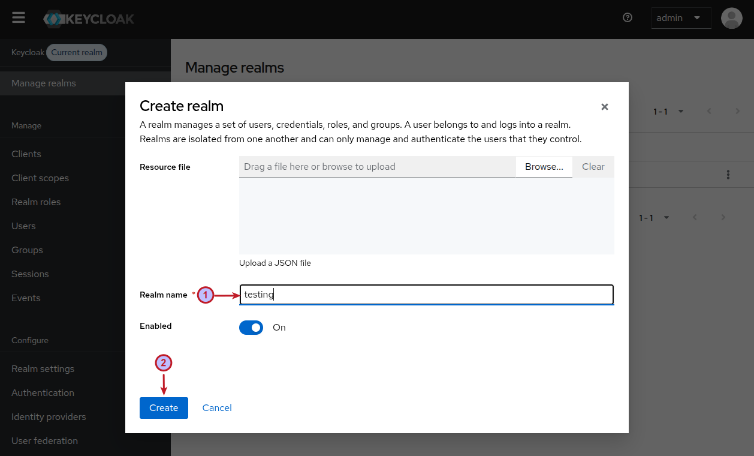
Task: Close the Create realm dialog
Action: pyautogui.click(x=604, y=107)
